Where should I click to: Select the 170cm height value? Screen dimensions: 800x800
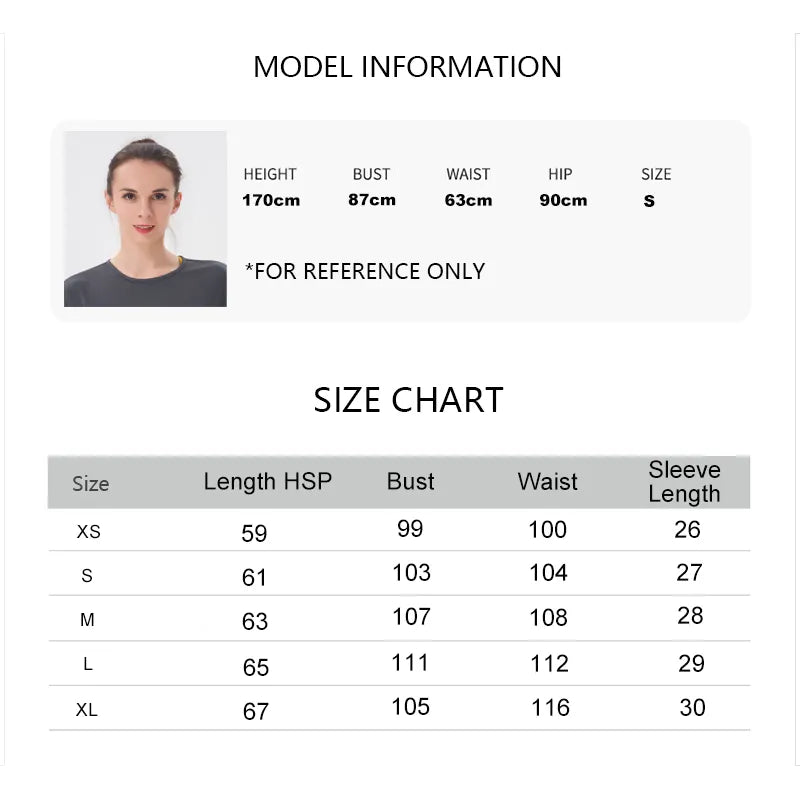271,200
